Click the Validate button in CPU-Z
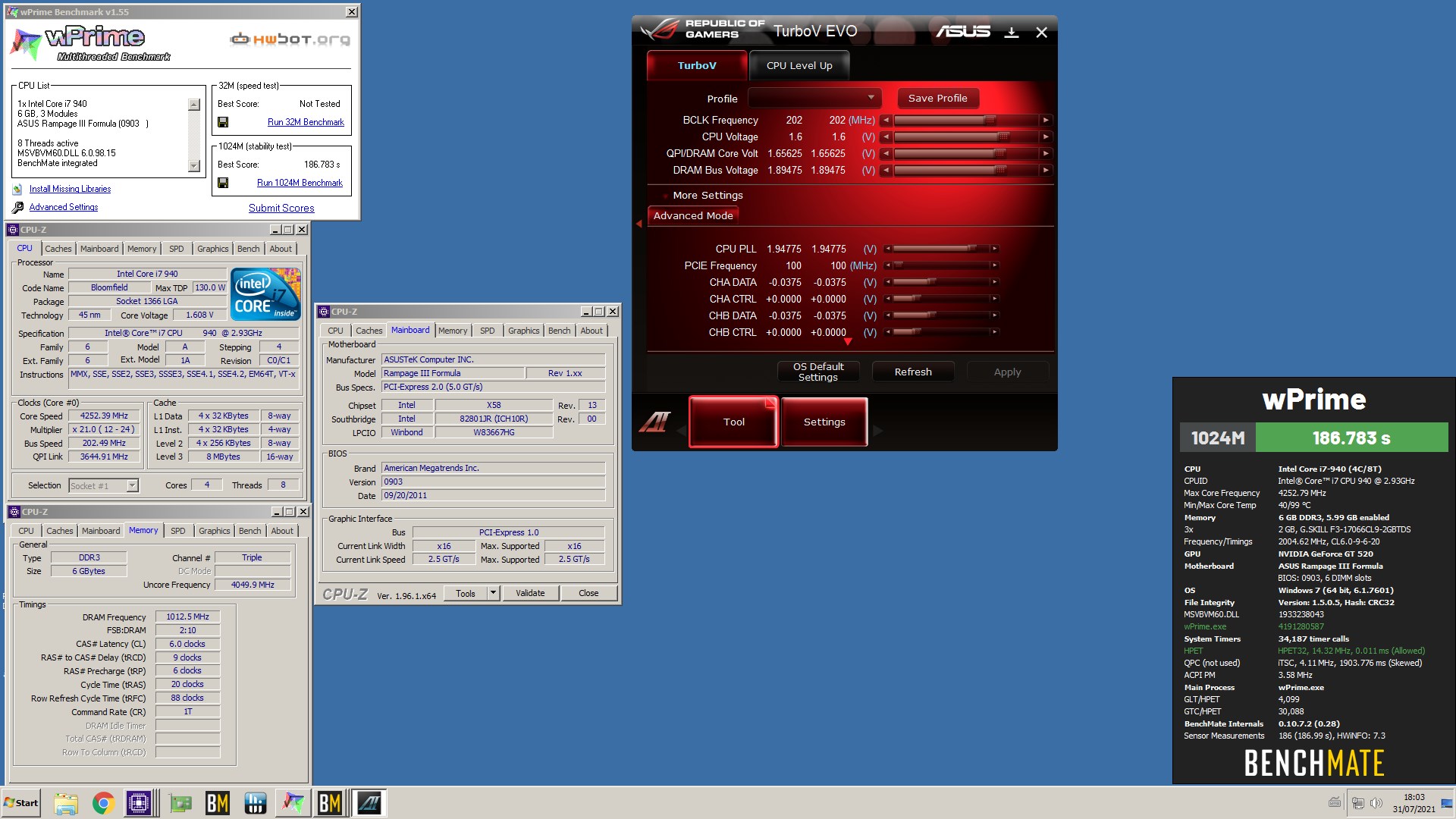The width and height of the screenshot is (1456, 819). point(530,593)
